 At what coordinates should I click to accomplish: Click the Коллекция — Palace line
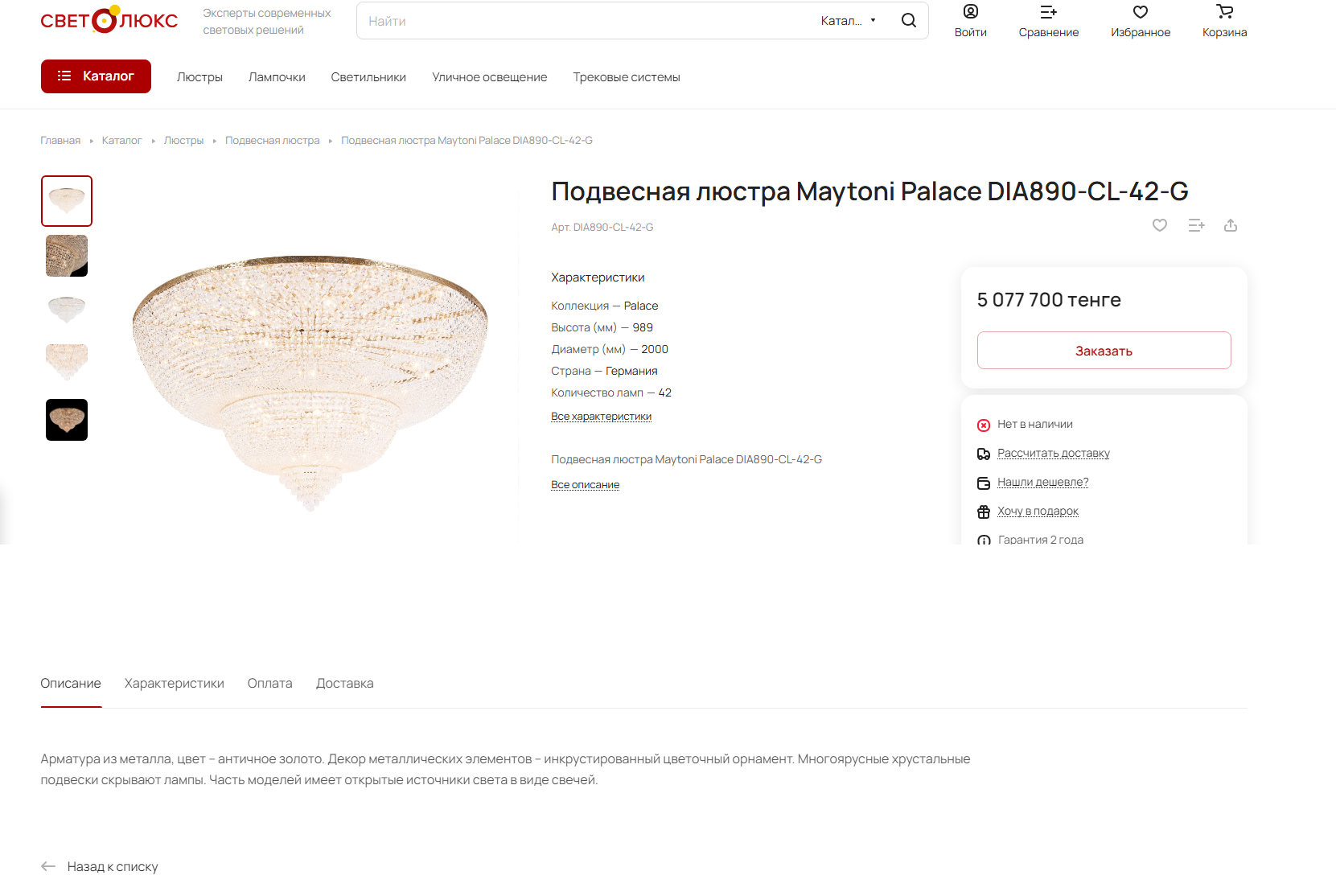[x=604, y=306]
